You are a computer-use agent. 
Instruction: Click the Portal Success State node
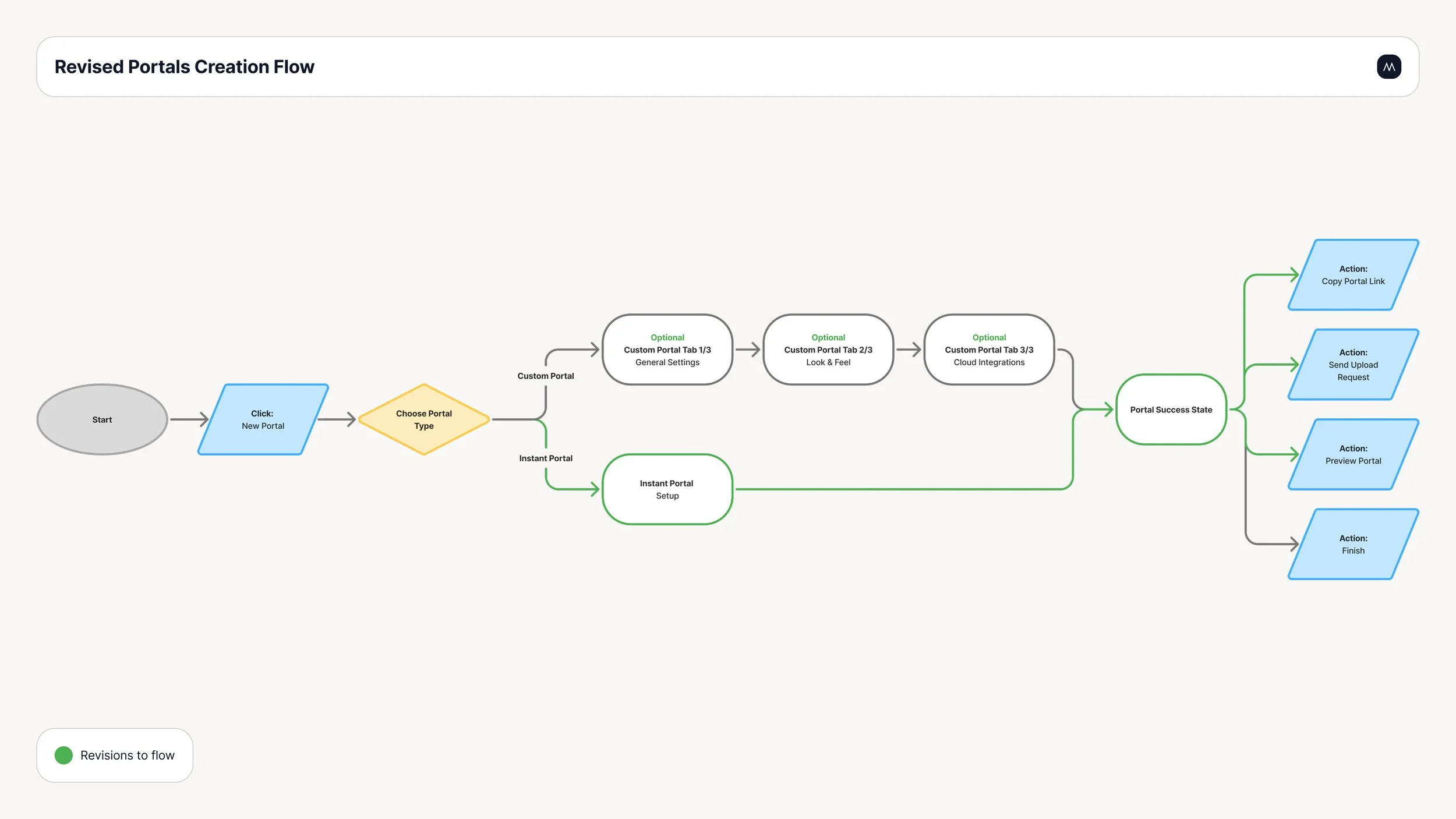pyautogui.click(x=1171, y=409)
